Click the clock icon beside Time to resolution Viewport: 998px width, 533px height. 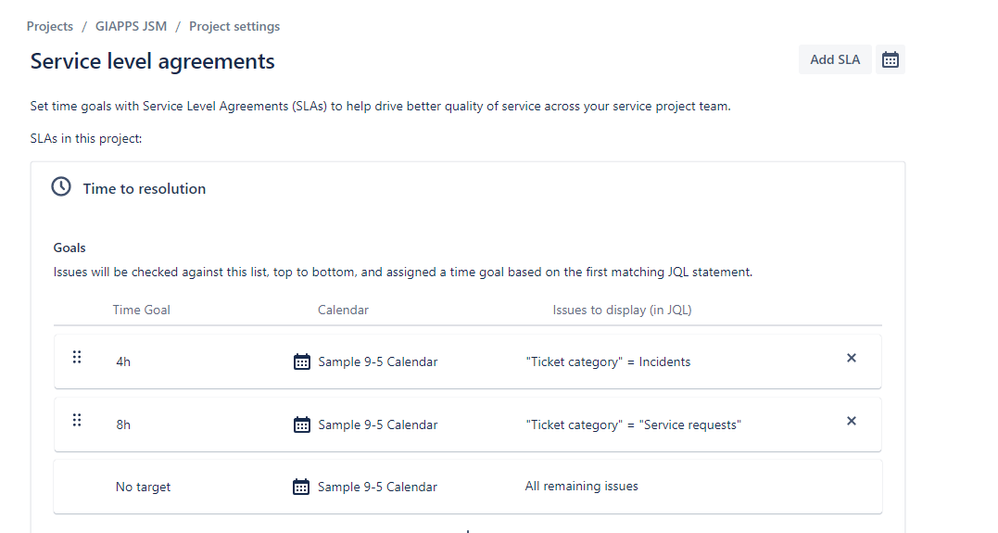[x=61, y=187]
